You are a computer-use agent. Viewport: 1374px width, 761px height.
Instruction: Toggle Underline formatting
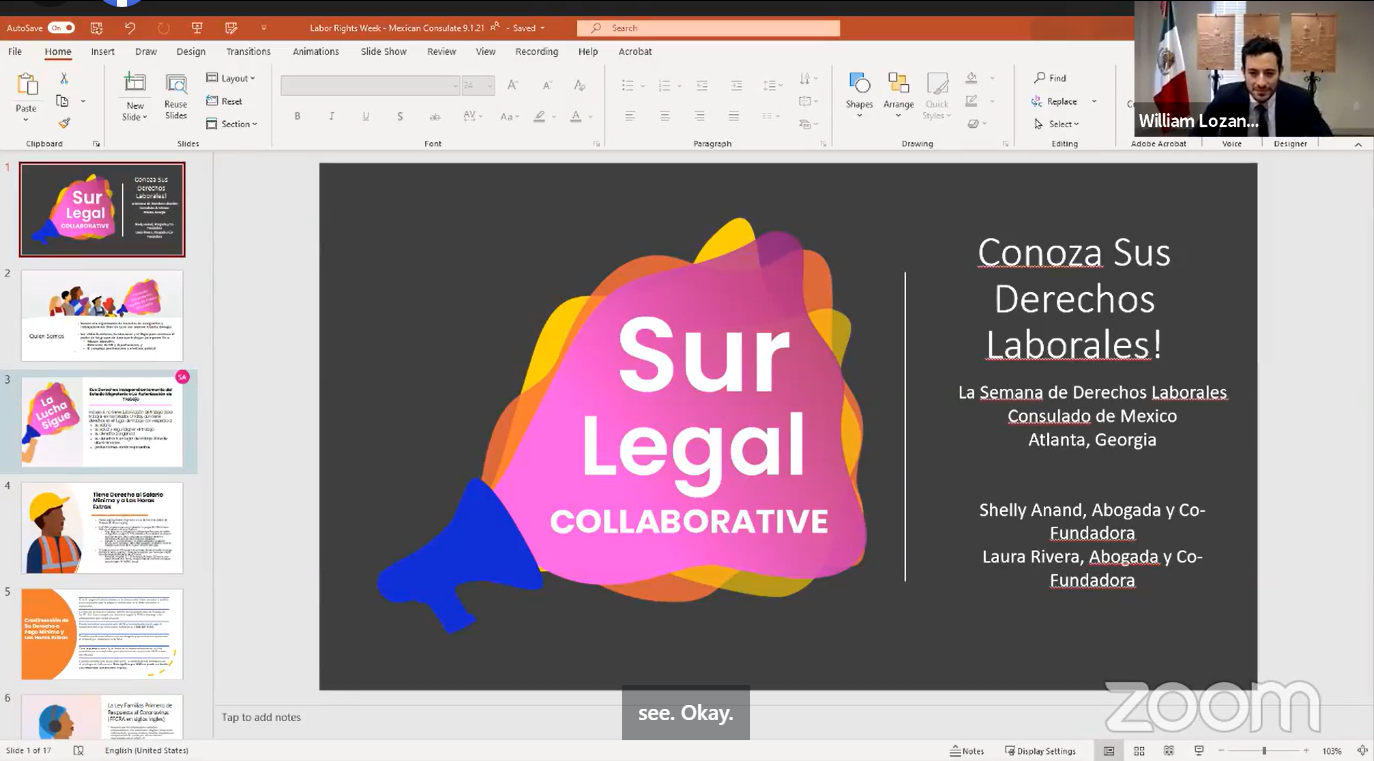click(366, 117)
